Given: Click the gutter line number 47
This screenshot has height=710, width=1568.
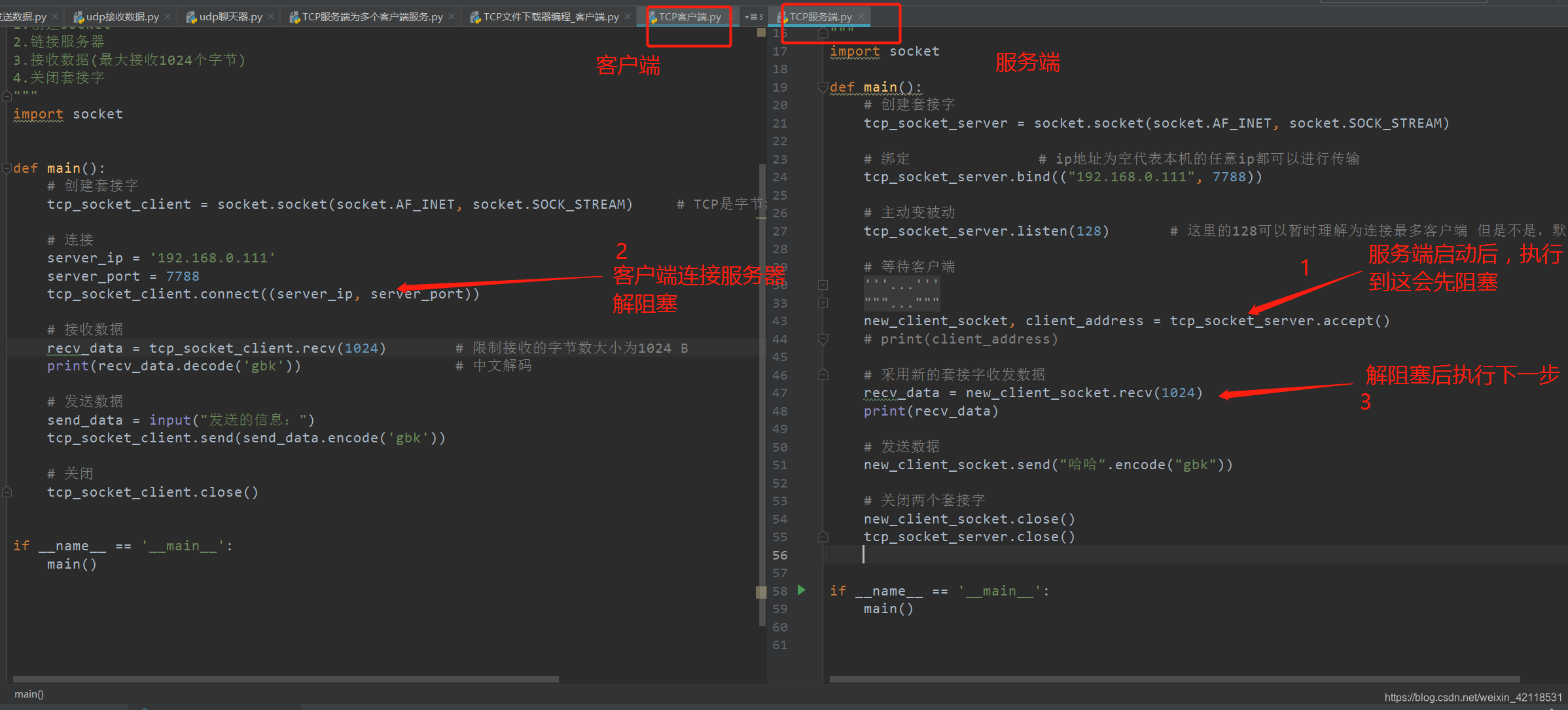Looking at the screenshot, I should click(x=780, y=393).
